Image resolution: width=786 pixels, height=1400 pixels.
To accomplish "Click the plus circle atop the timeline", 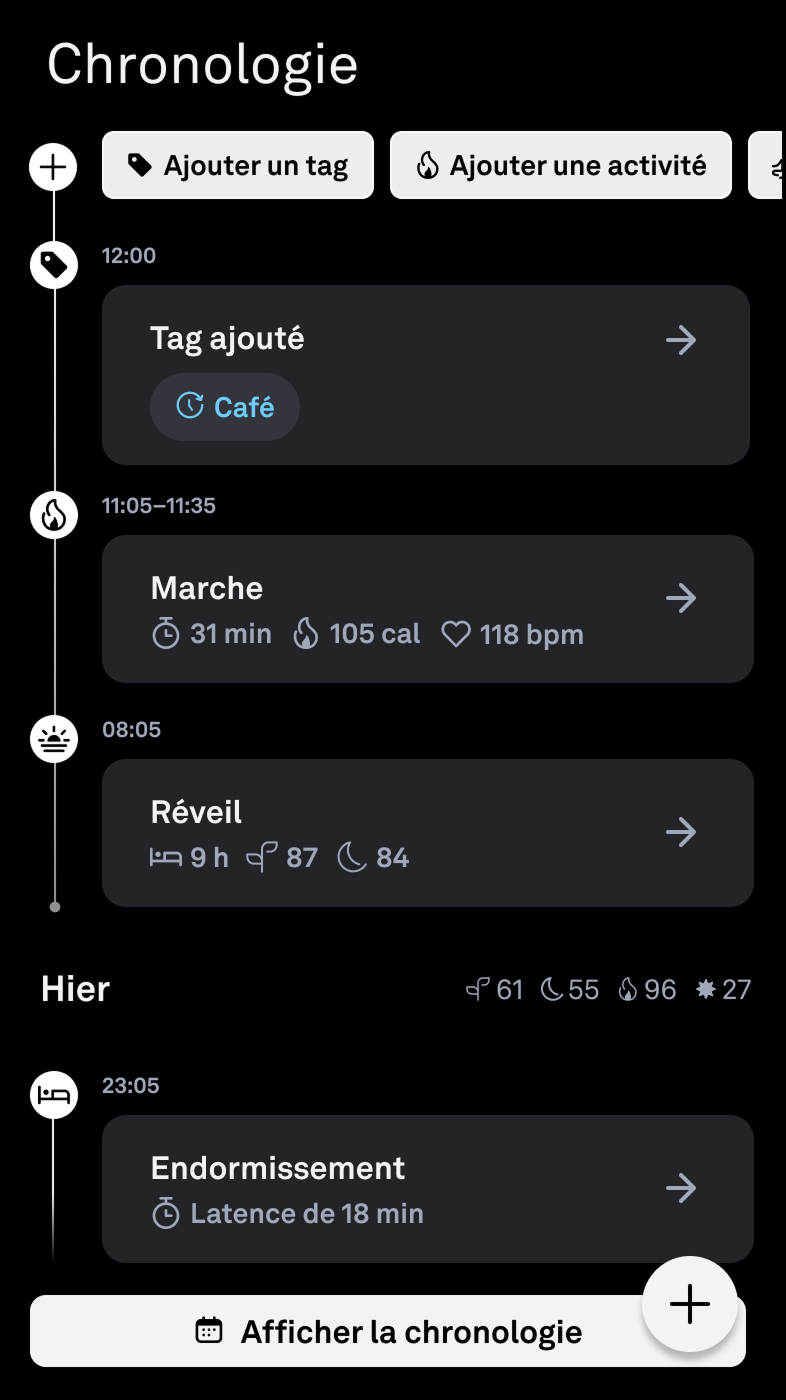I will 54,166.
